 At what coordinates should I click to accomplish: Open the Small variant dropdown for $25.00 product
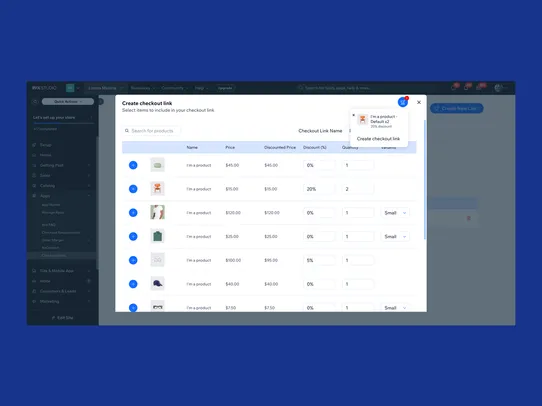[x=395, y=236]
